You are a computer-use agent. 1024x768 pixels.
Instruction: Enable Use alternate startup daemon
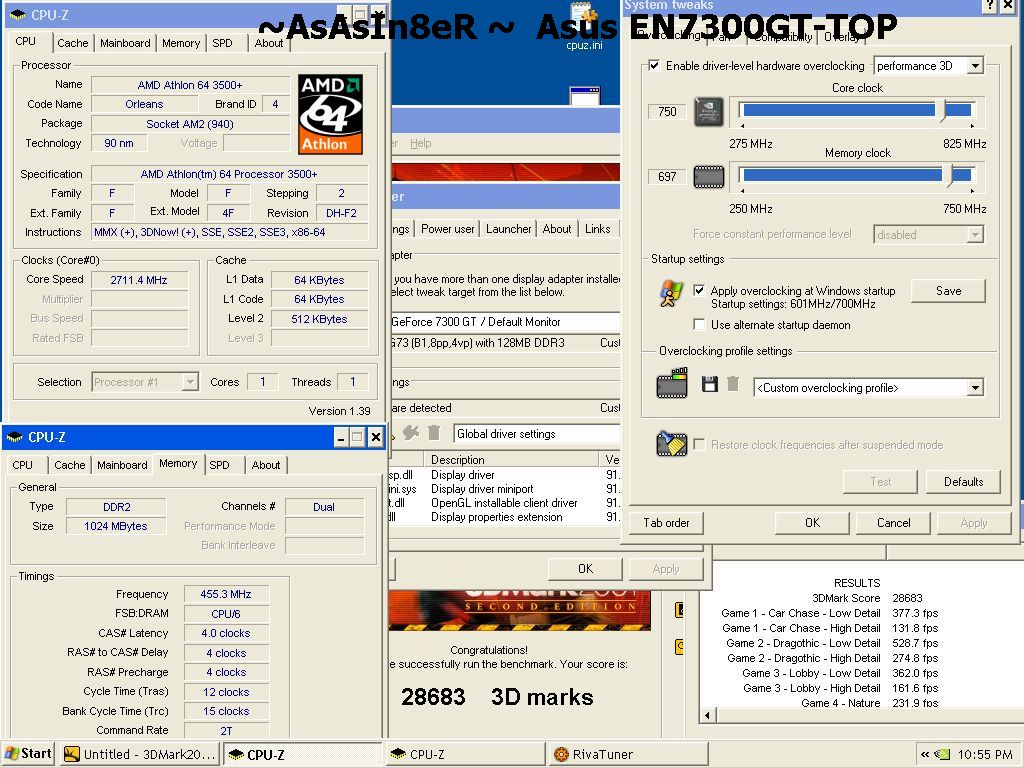tap(699, 325)
